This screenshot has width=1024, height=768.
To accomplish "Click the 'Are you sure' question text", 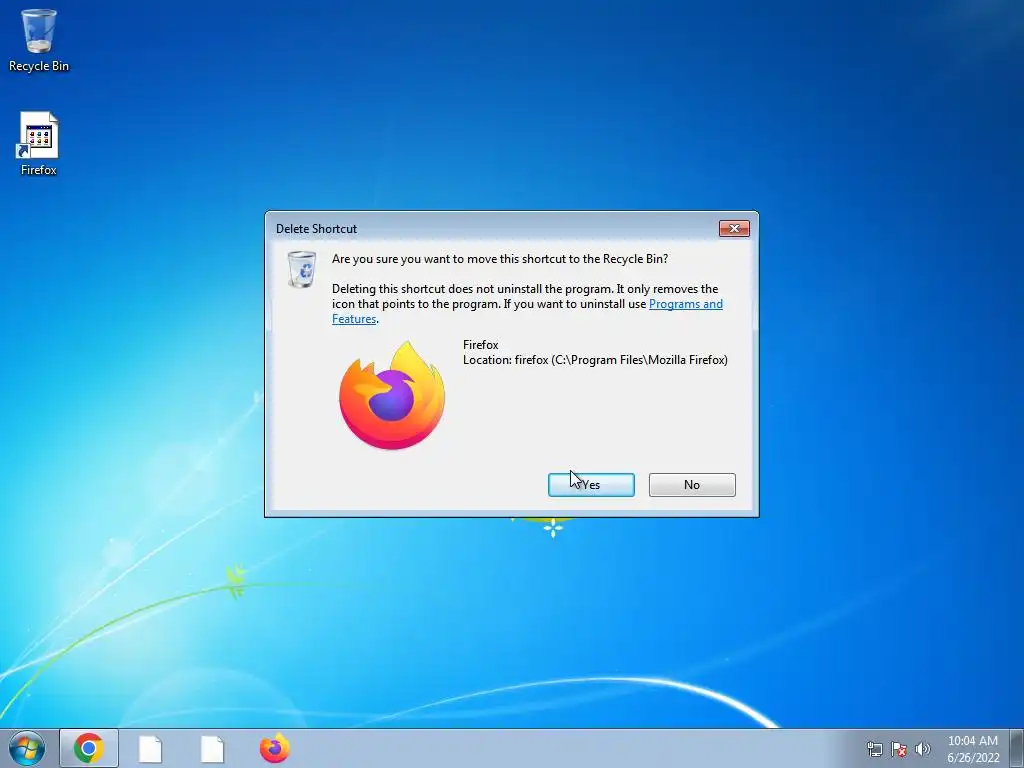I will pos(500,259).
